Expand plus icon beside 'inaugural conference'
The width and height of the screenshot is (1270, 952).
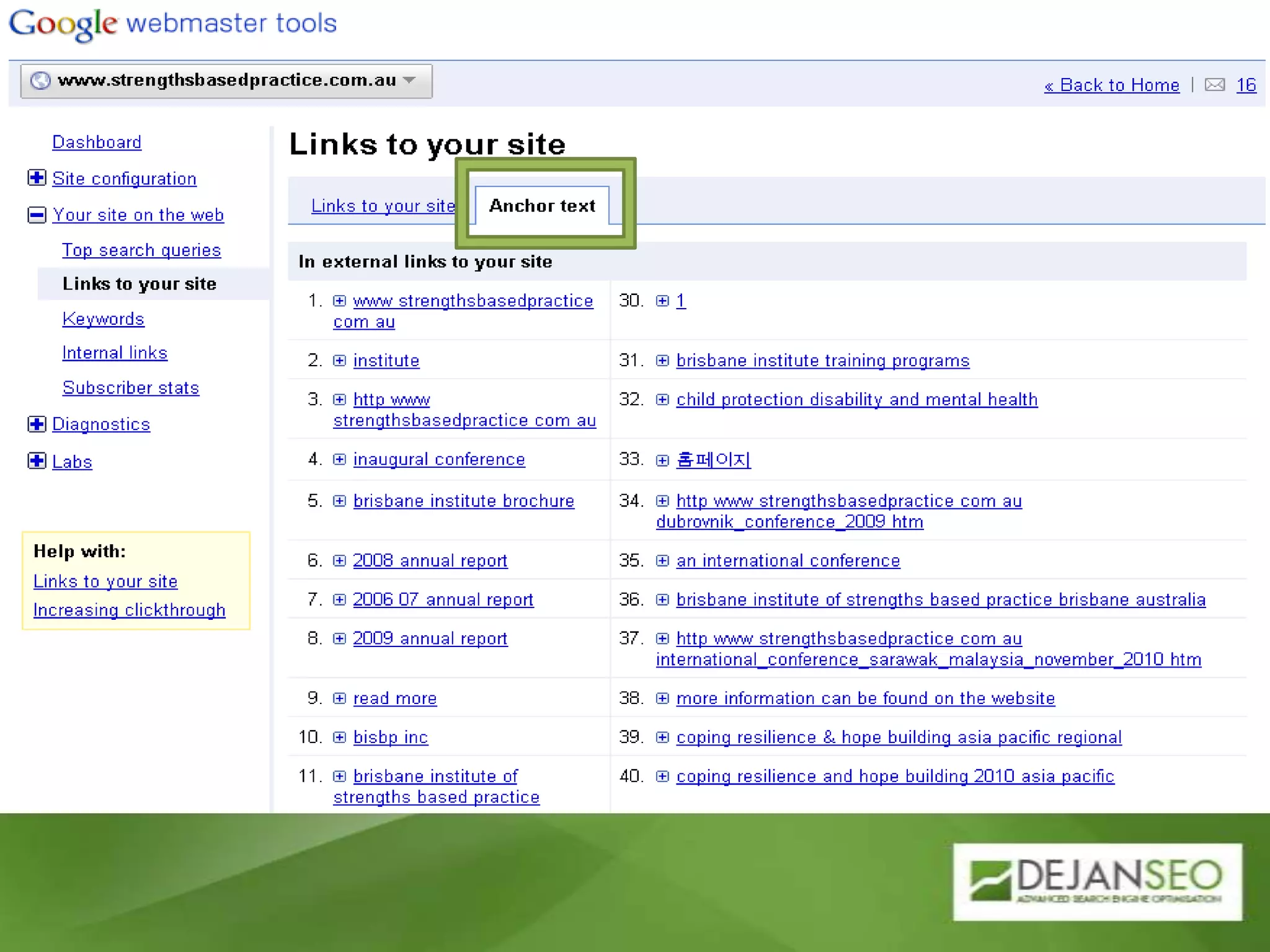[339, 459]
